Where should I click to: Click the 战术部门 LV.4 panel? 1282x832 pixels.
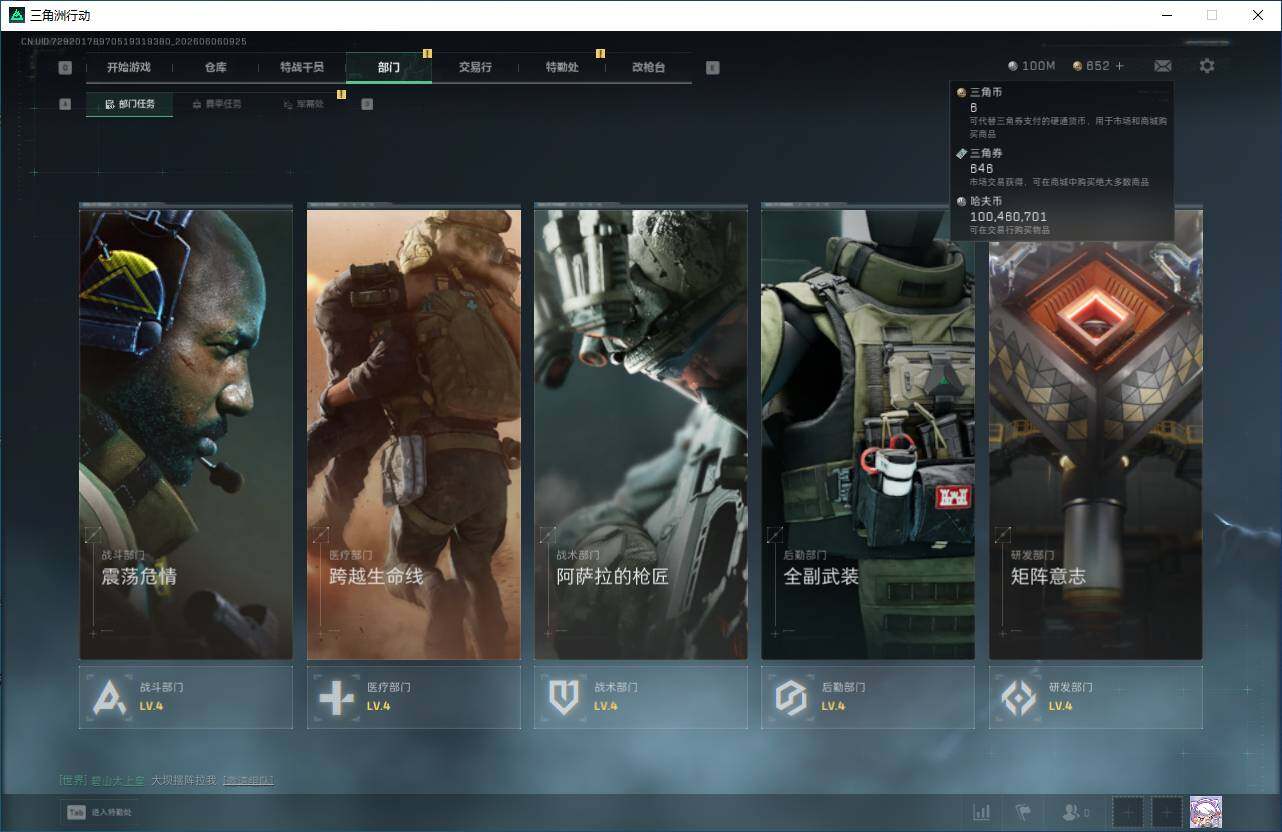[x=640, y=697]
